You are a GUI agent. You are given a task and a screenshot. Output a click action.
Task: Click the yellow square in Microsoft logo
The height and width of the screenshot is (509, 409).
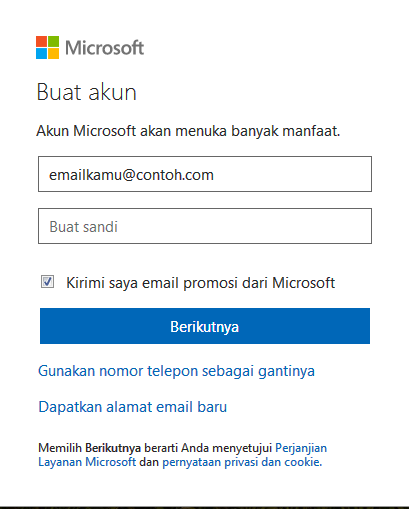pos(54,54)
